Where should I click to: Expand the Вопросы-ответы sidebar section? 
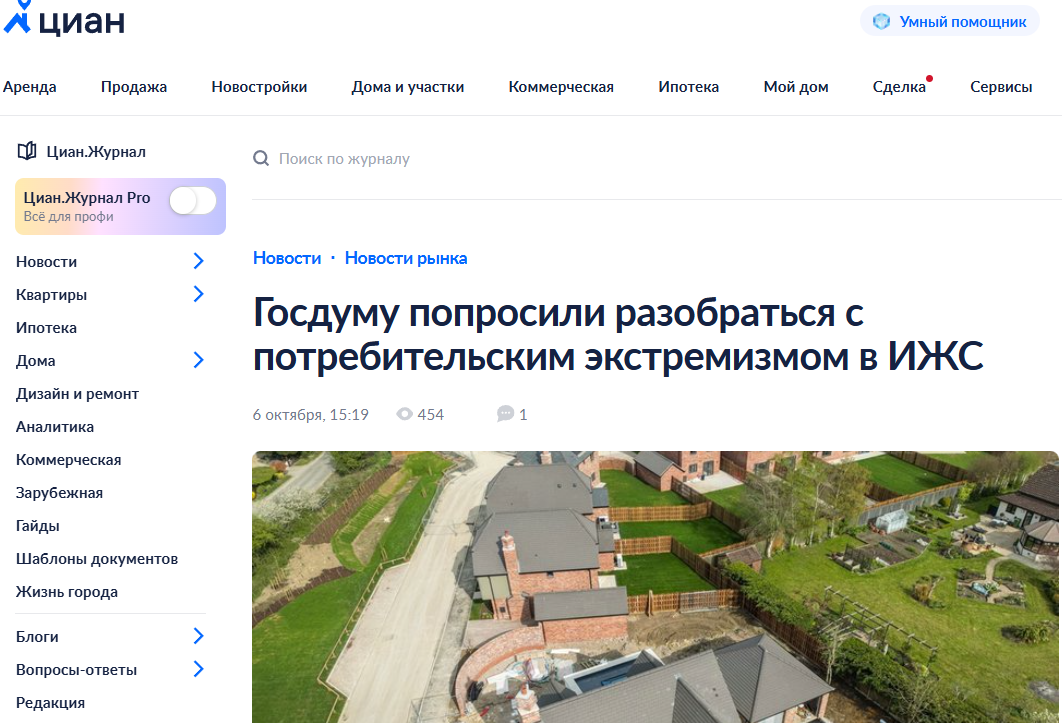tap(197, 669)
